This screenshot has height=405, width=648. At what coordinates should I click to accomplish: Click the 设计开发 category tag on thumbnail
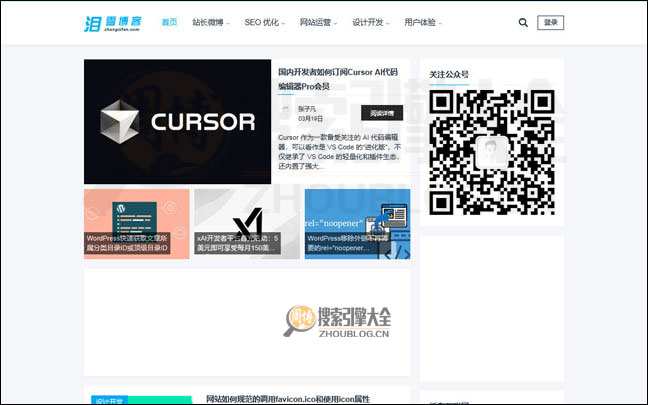point(109,401)
